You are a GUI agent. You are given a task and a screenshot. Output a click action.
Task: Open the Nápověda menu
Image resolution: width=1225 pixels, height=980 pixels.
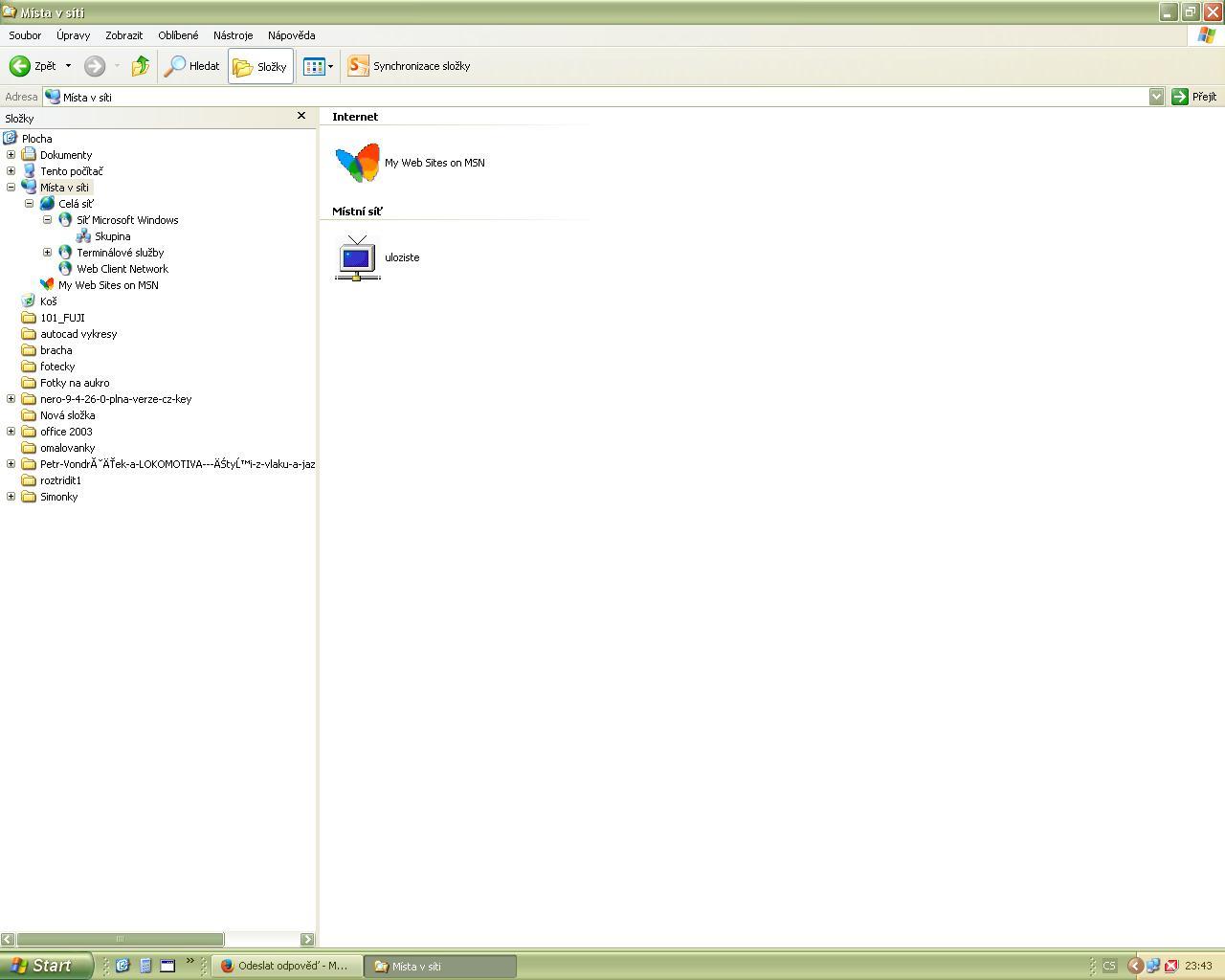(x=292, y=35)
